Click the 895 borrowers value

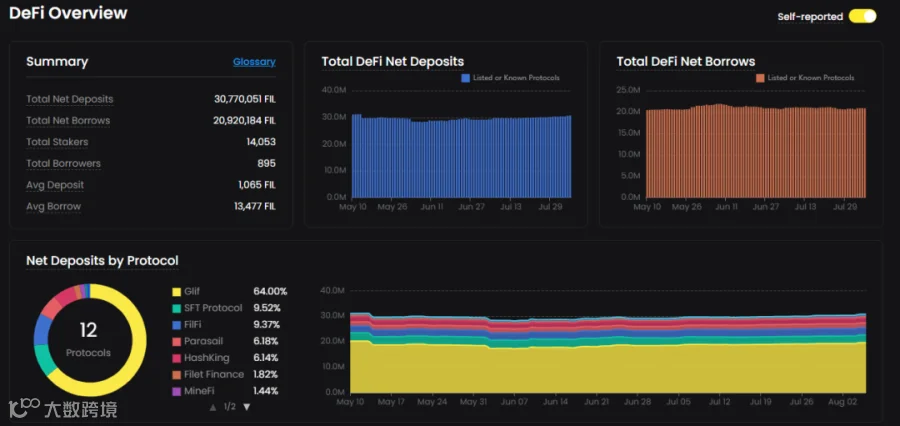click(266, 164)
